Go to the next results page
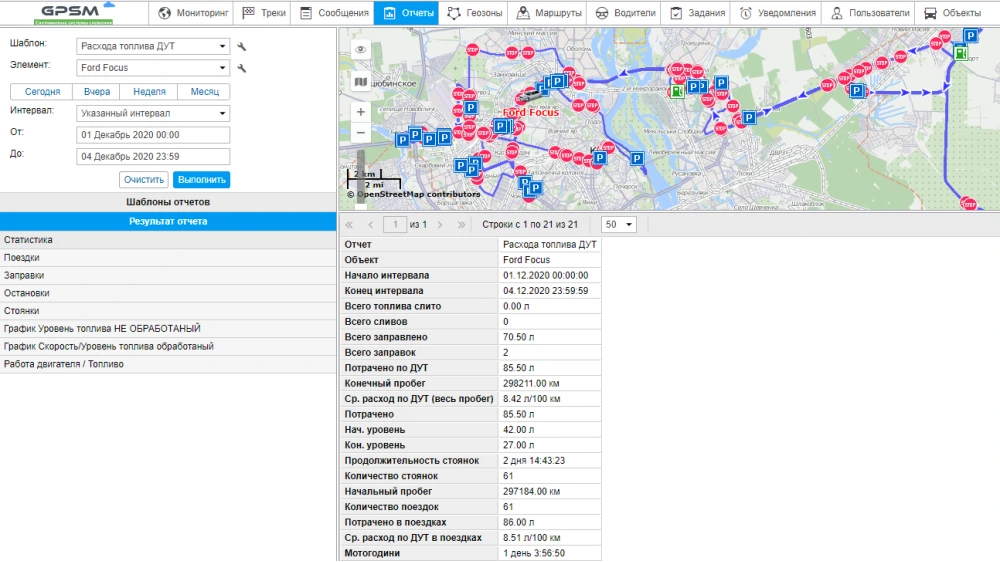Viewport: 1000px width, 562px height. (x=440, y=225)
